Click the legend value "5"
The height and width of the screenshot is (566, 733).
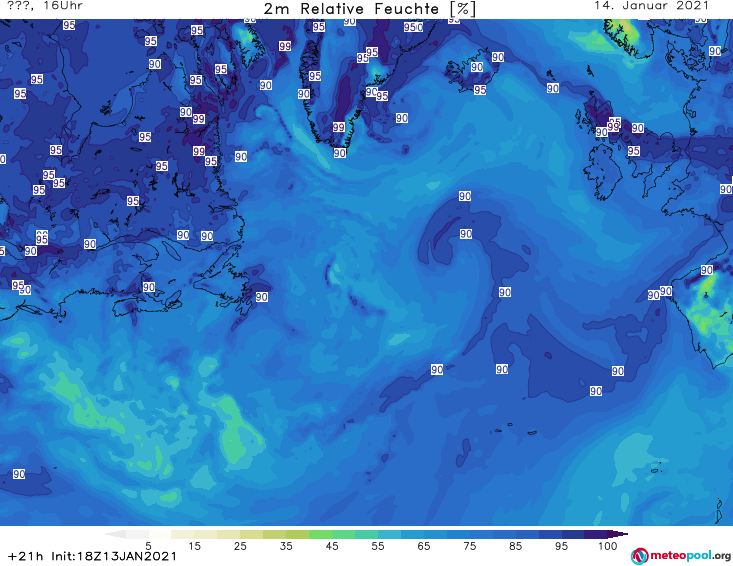(148, 546)
